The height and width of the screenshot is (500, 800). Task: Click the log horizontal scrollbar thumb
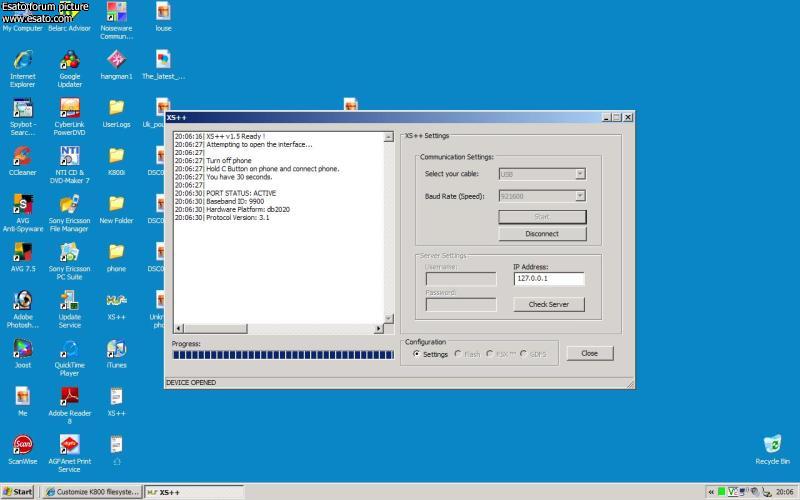[215, 329]
